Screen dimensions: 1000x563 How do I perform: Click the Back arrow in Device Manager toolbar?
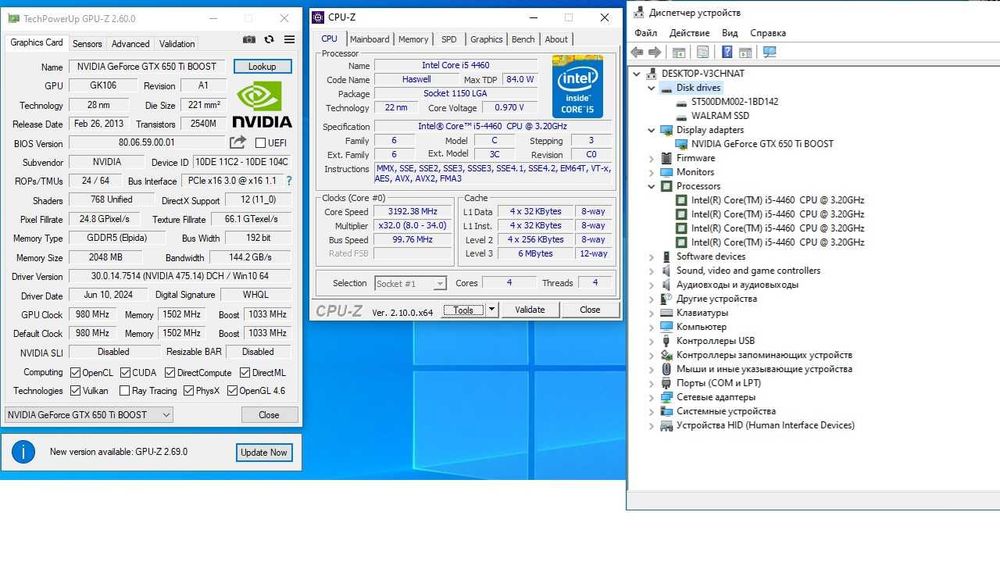point(636,52)
